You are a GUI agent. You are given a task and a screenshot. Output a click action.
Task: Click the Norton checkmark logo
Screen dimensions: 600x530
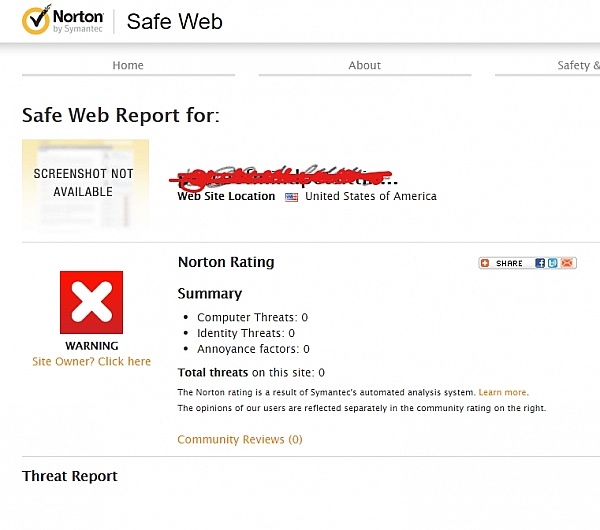coord(37,20)
